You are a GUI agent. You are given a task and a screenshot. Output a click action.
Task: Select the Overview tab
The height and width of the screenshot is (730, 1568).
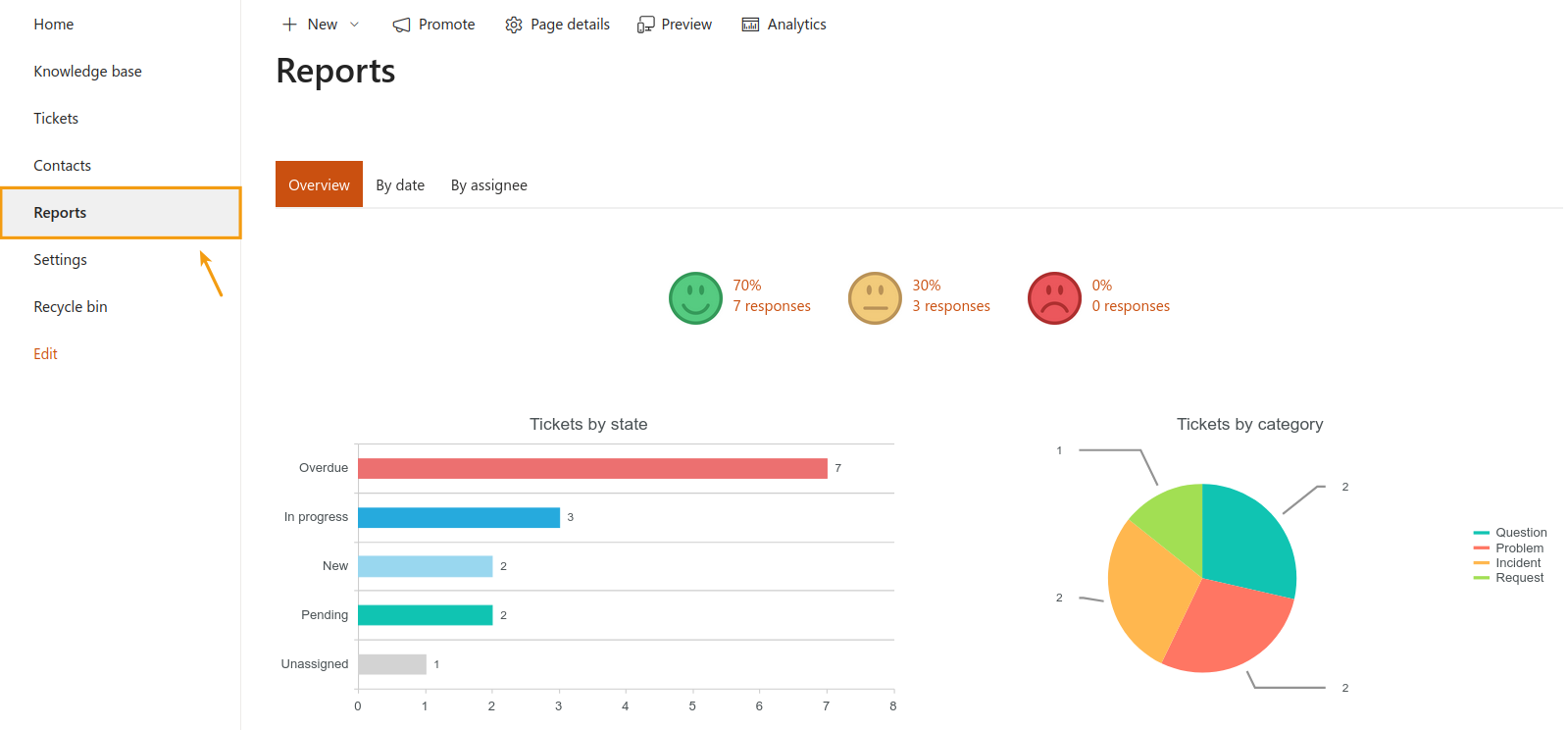point(319,185)
